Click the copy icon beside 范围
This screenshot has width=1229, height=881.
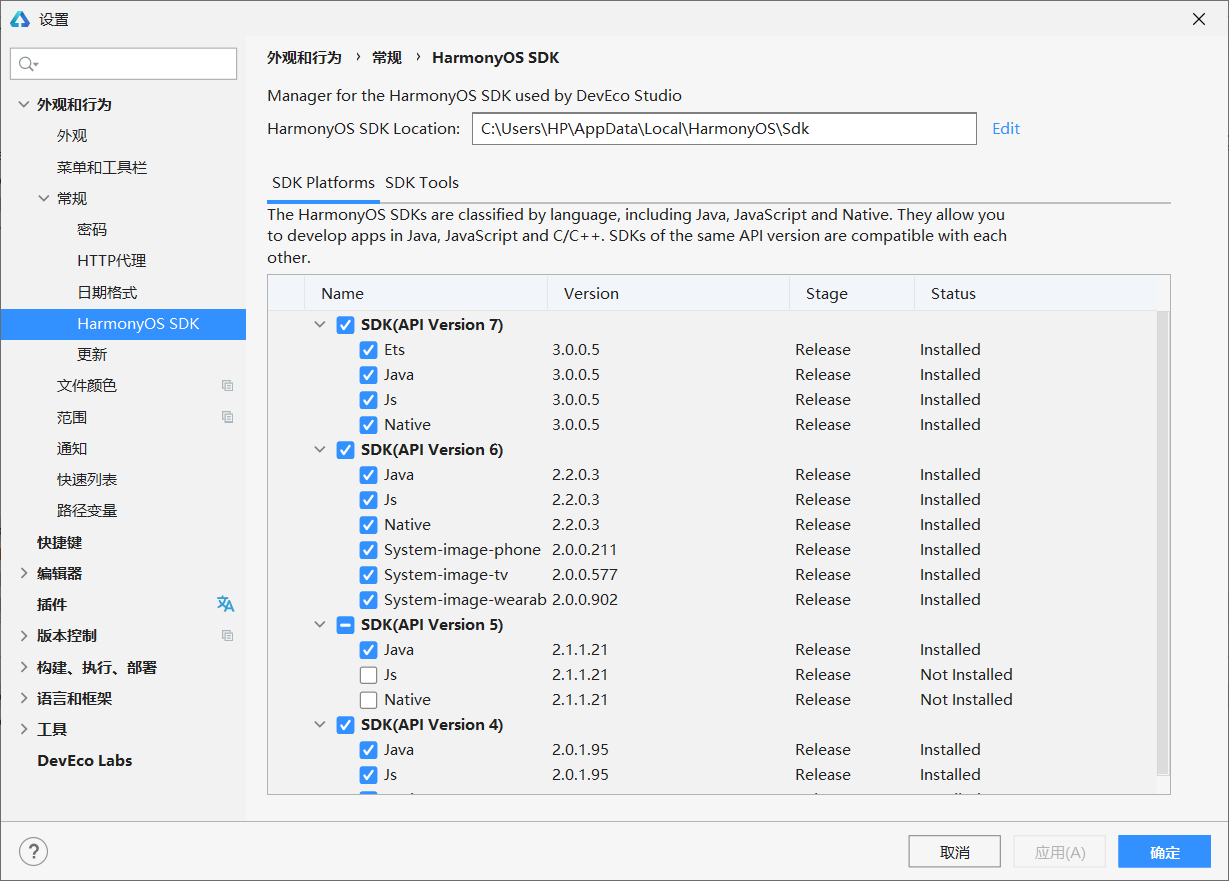tap(227, 417)
